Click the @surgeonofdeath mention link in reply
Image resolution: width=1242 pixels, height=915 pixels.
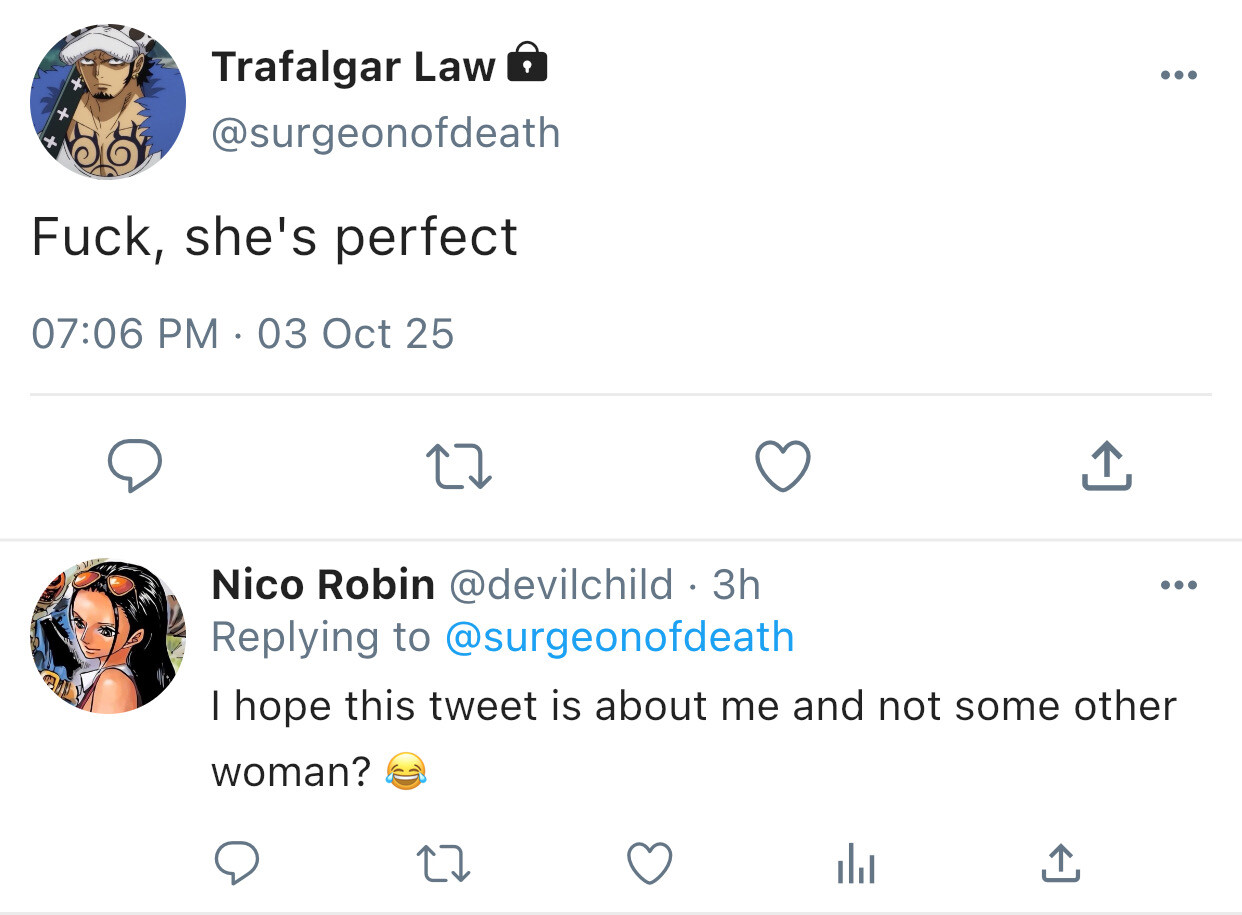(x=619, y=637)
